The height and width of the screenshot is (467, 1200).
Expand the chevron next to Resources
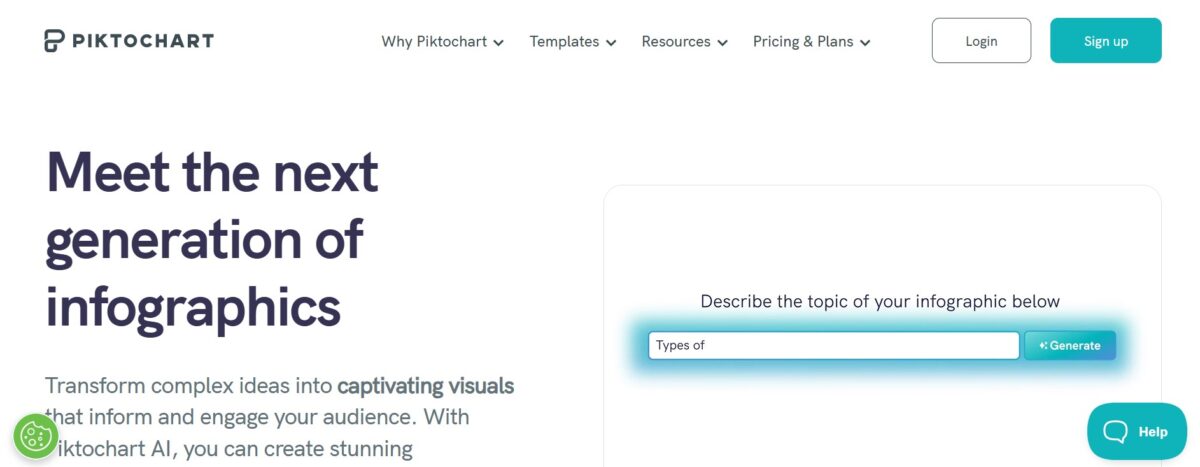722,43
